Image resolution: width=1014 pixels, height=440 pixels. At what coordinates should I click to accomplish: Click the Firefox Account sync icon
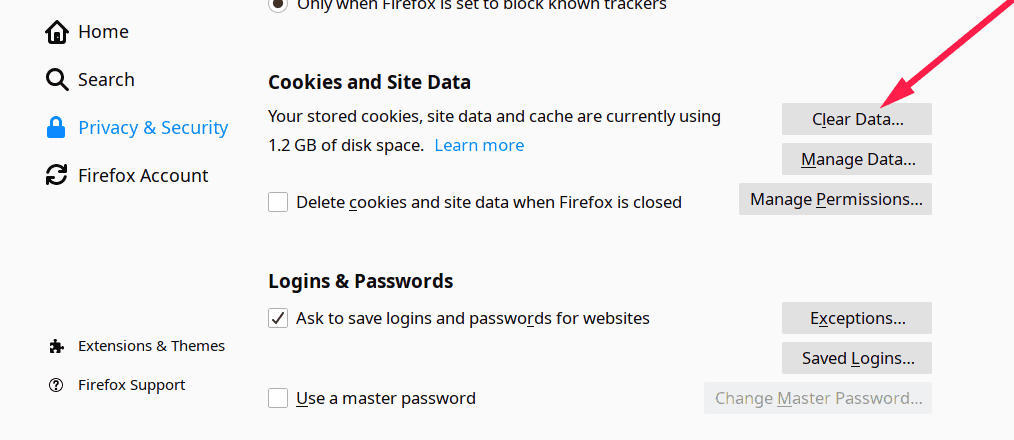[57, 176]
